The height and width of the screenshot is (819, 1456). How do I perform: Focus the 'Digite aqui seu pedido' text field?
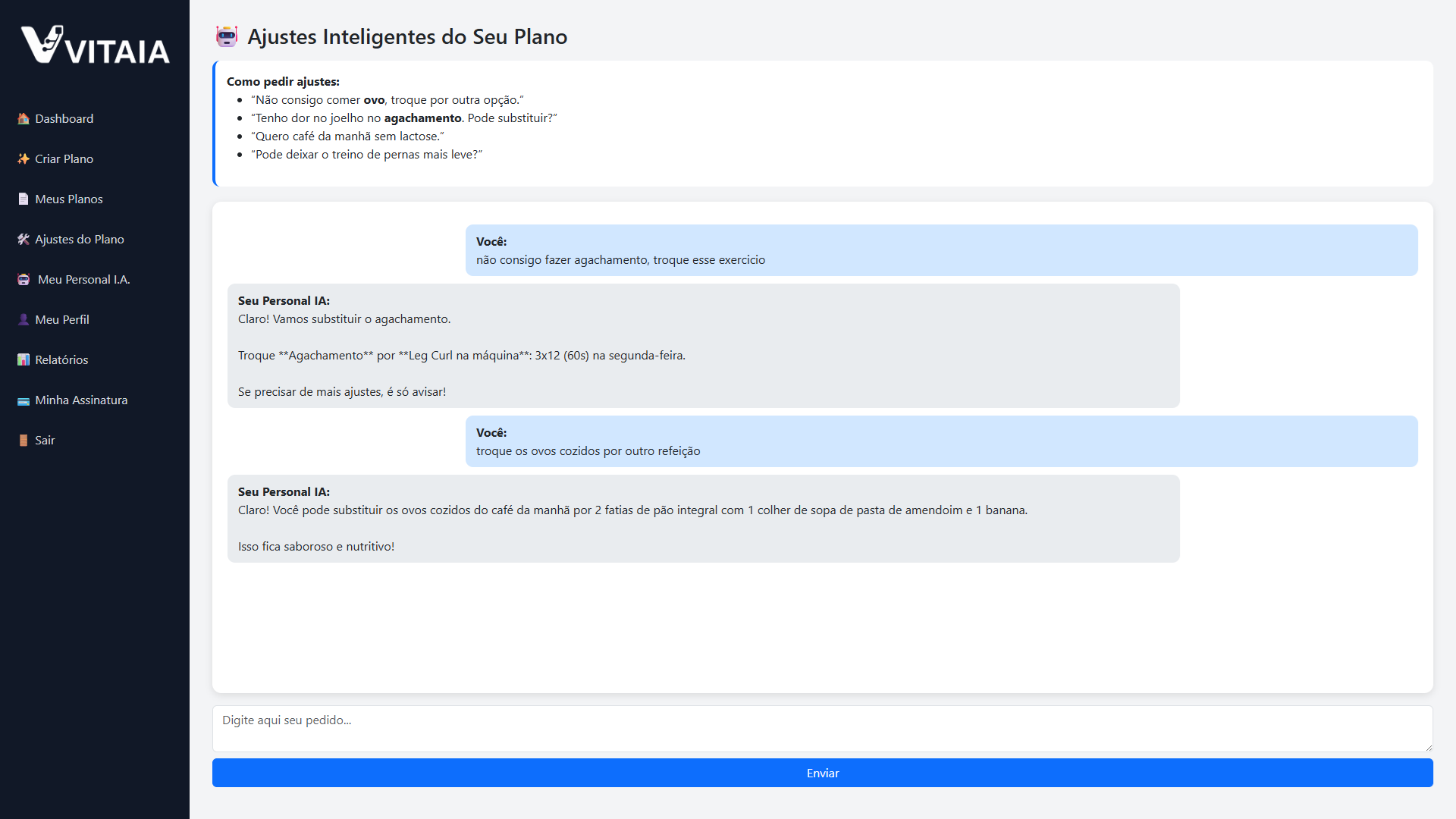pos(822,728)
